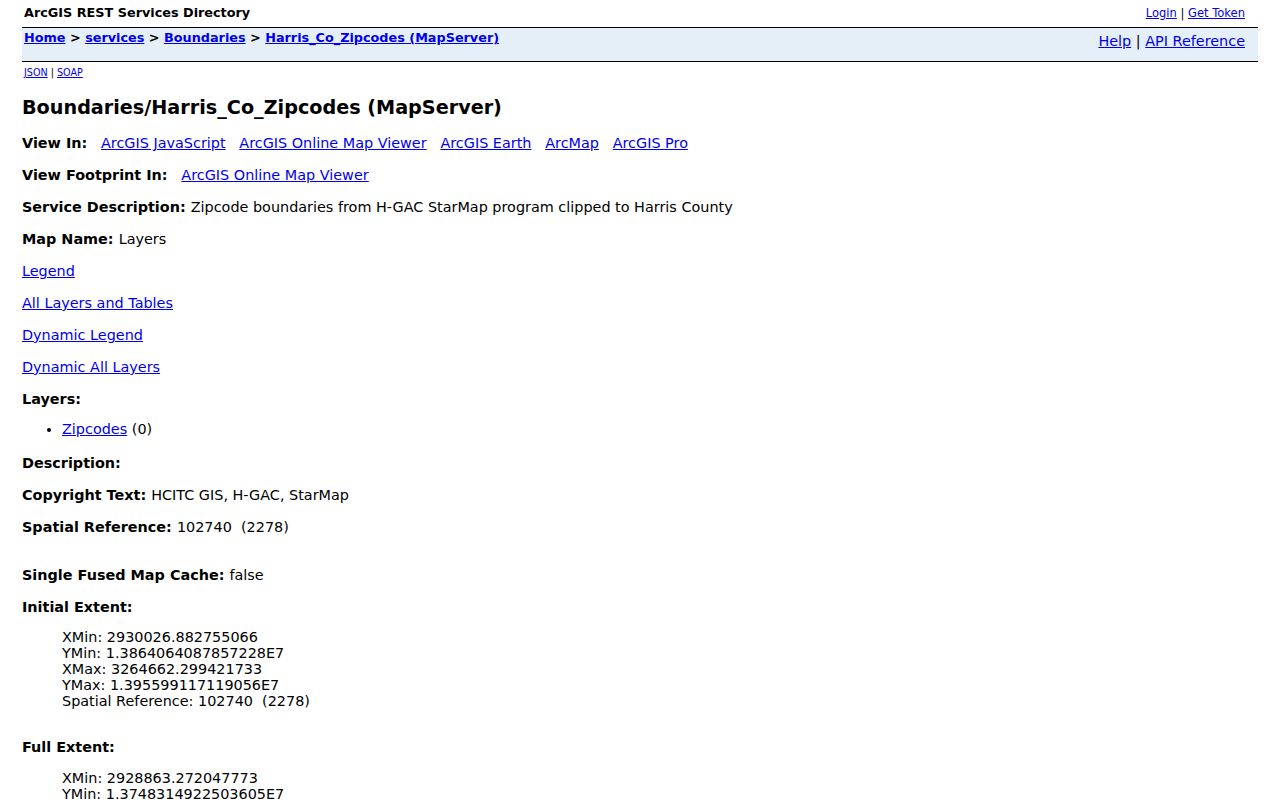This screenshot has height=800, width=1280.
Task: Click Single Fused Map Cache false text
Action: (143, 575)
